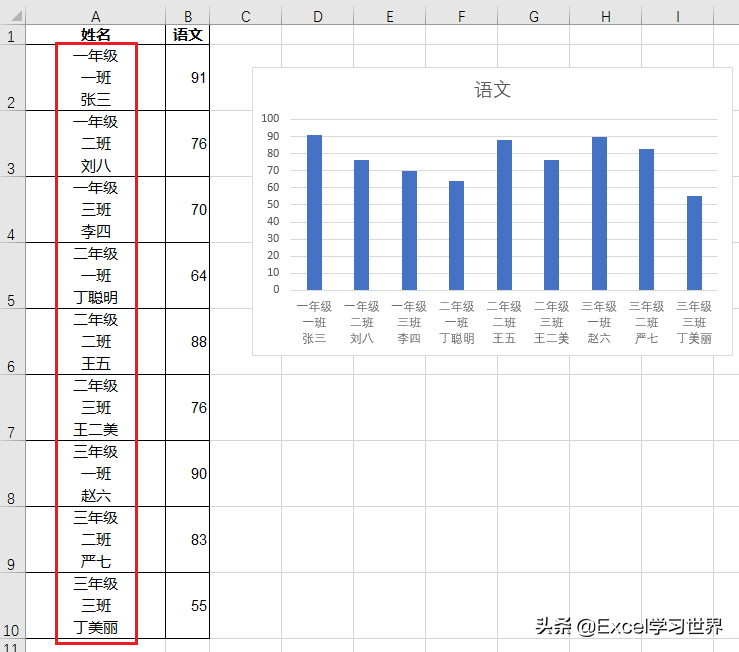The width and height of the screenshot is (739, 652).
Task: Select row 4 header
Action: (x=13, y=210)
